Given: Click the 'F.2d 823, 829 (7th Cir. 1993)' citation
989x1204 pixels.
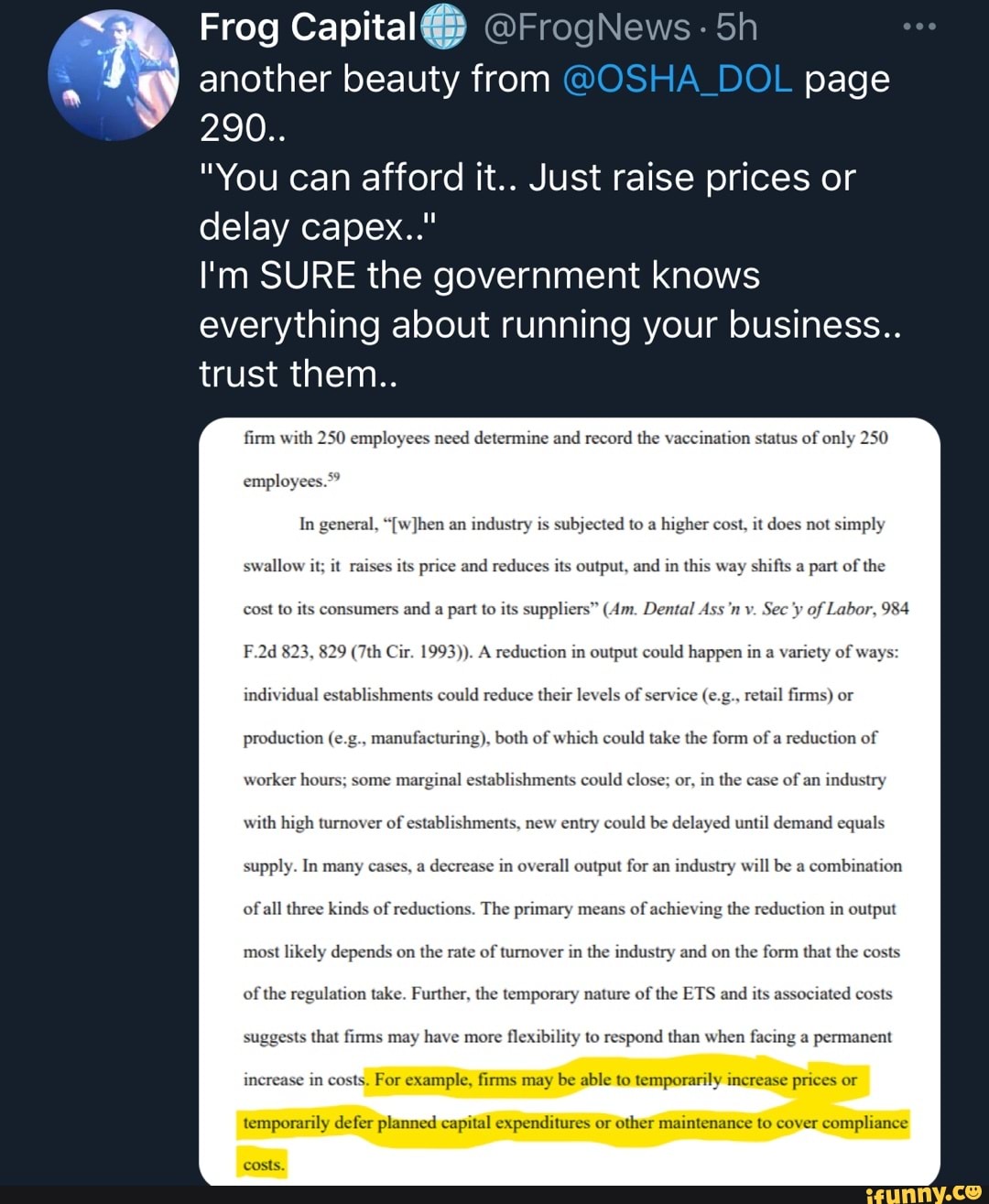Looking at the screenshot, I should pos(357,652).
